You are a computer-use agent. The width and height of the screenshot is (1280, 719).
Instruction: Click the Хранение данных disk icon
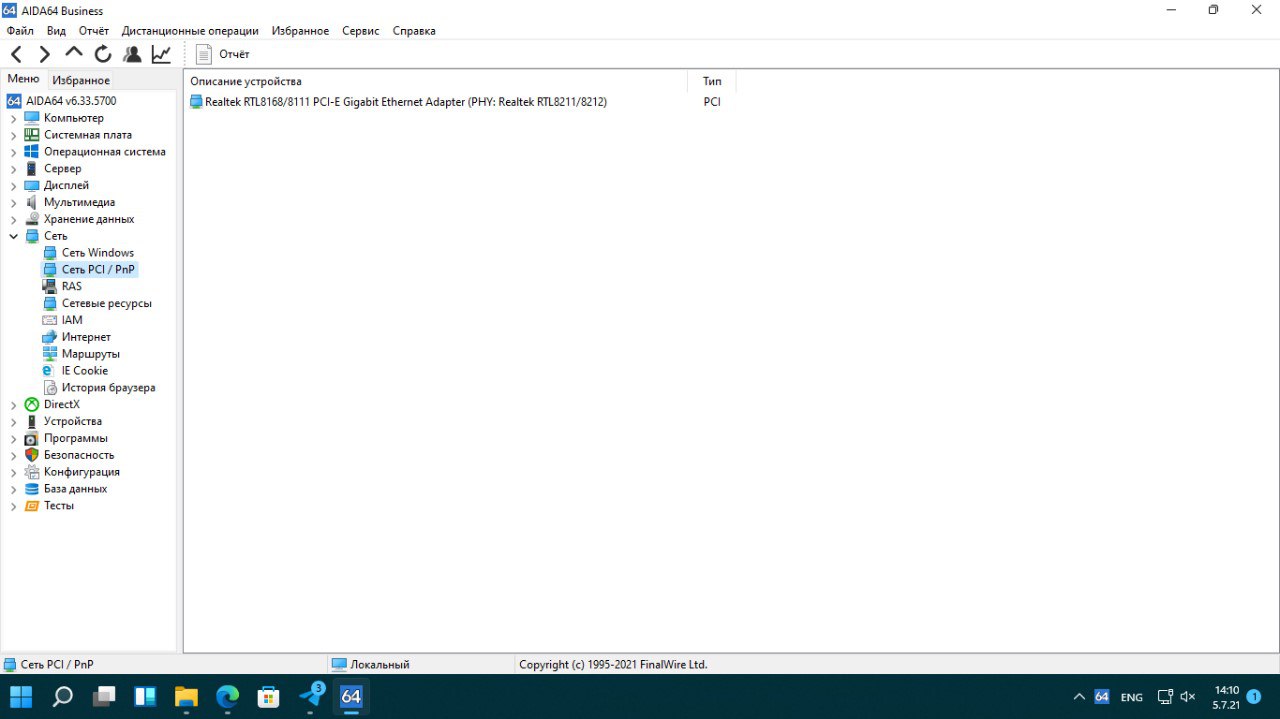32,219
